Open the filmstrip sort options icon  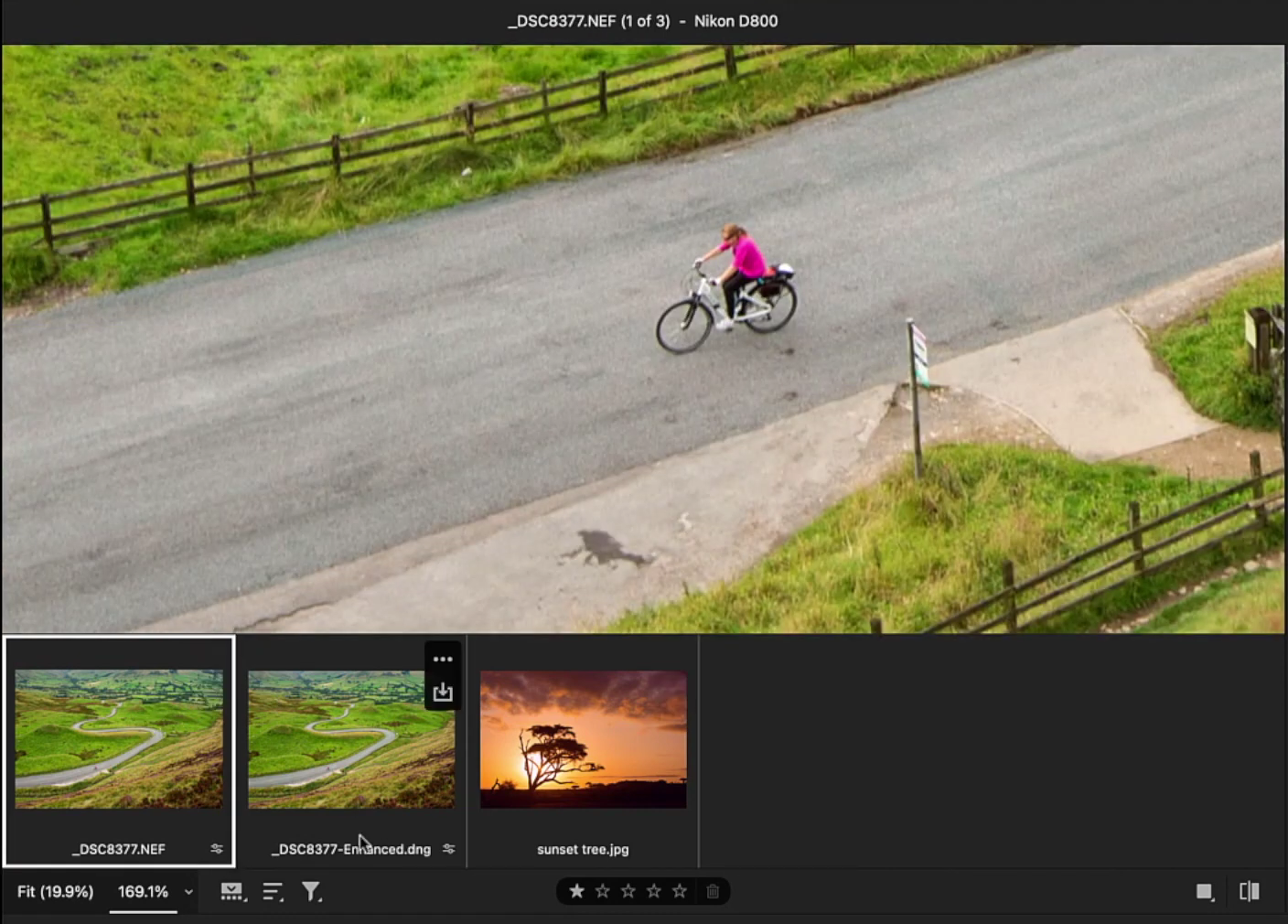273,892
